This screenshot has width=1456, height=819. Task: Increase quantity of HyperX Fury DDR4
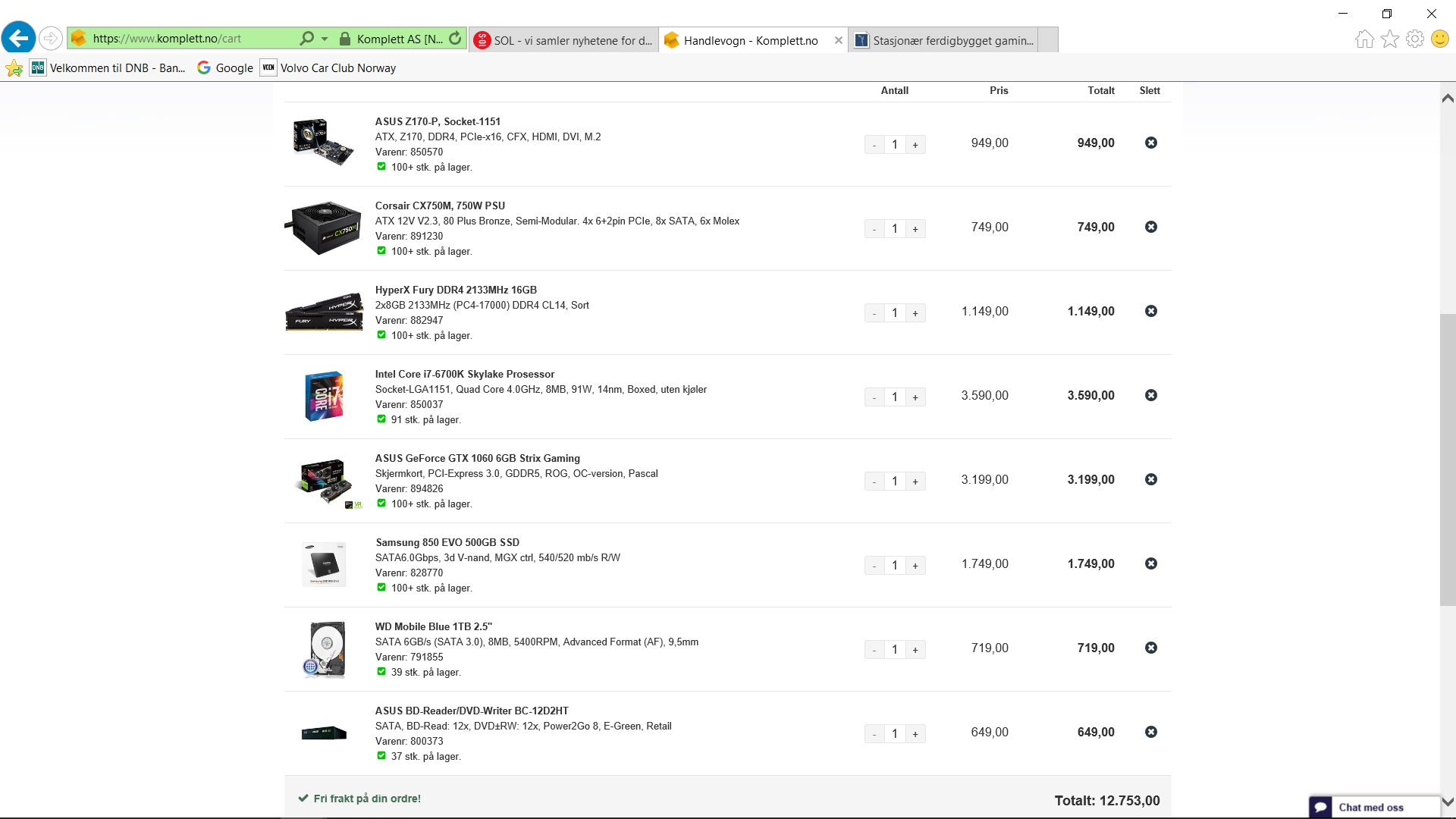click(x=915, y=313)
